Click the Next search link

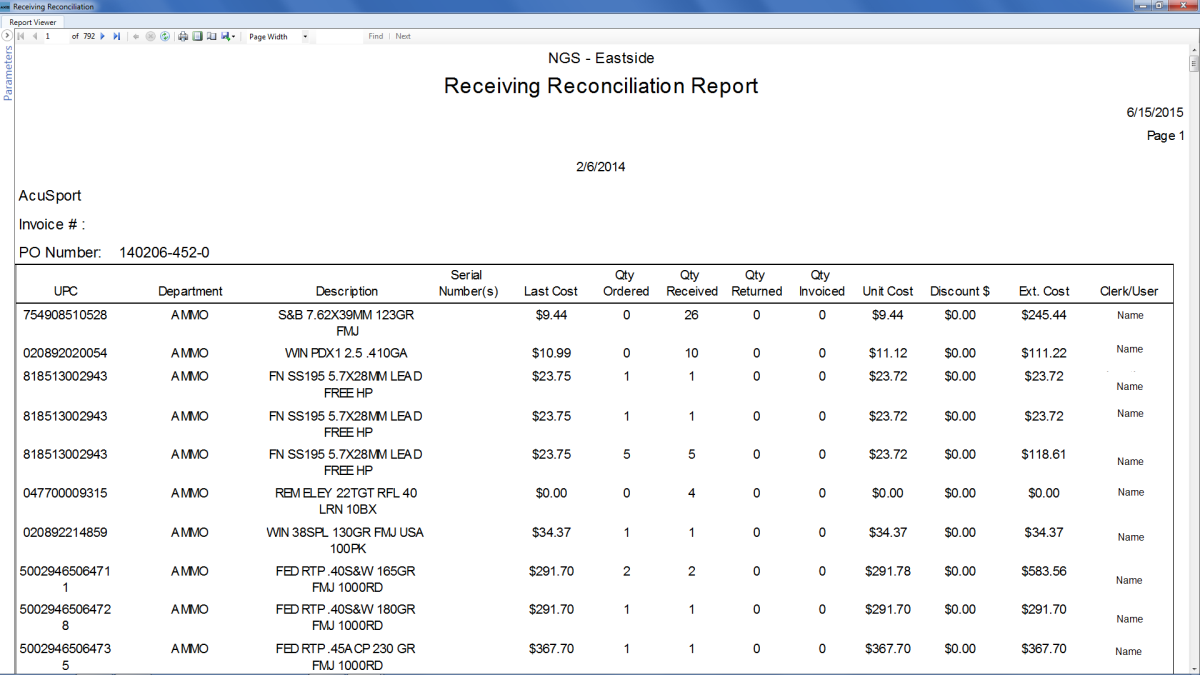pyautogui.click(x=403, y=36)
